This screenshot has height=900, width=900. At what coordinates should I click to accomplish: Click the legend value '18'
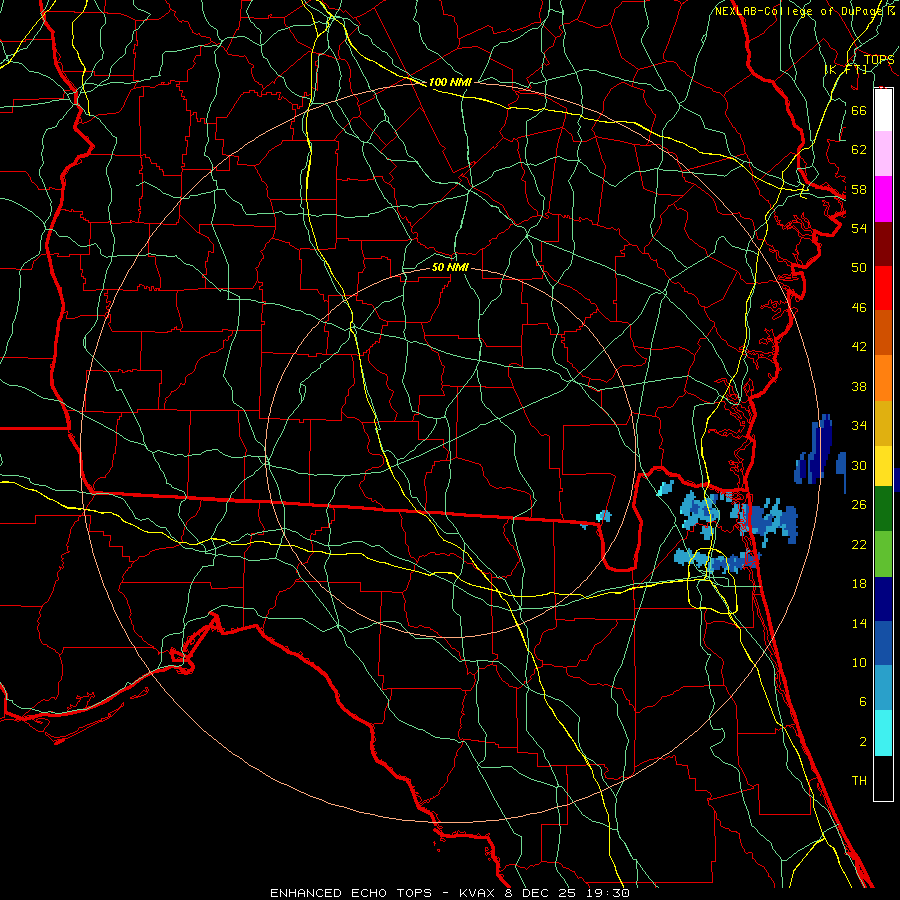(x=859, y=584)
